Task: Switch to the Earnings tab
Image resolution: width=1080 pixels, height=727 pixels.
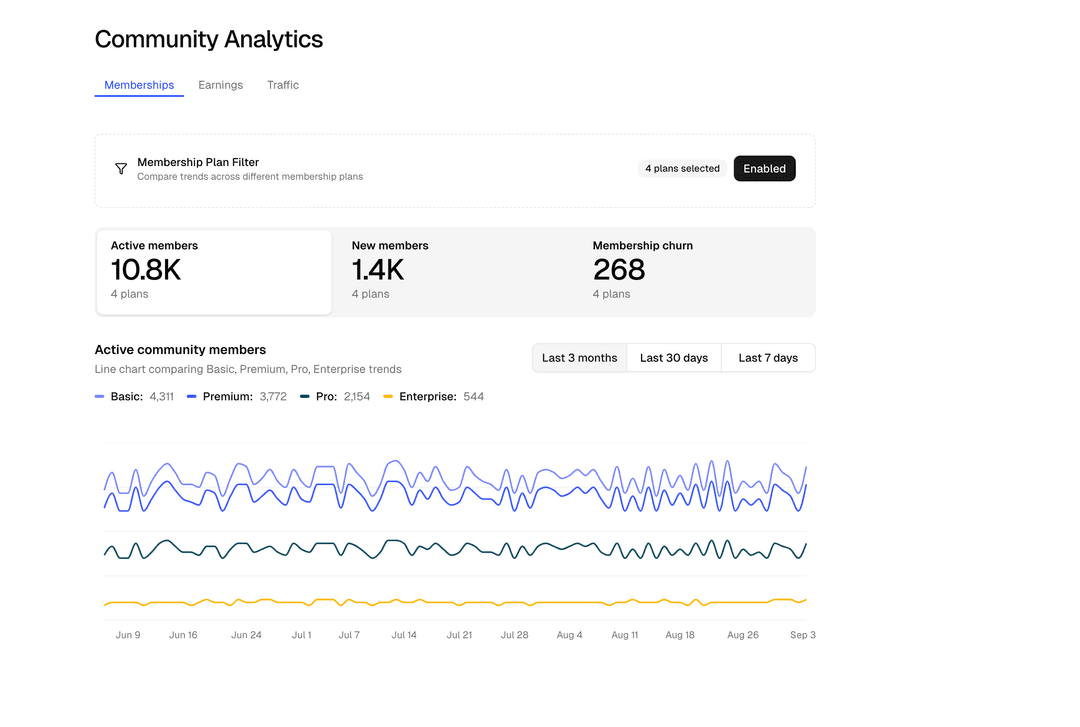Action: [x=220, y=85]
